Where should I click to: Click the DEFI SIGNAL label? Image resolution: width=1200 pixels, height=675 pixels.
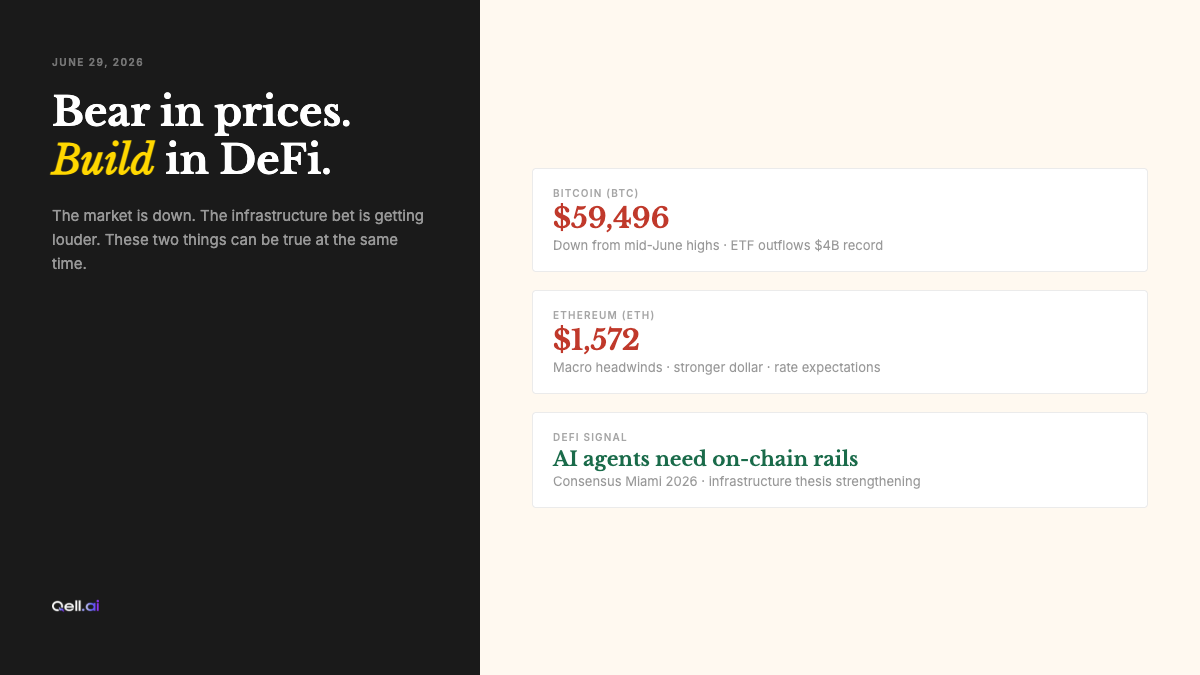(590, 437)
